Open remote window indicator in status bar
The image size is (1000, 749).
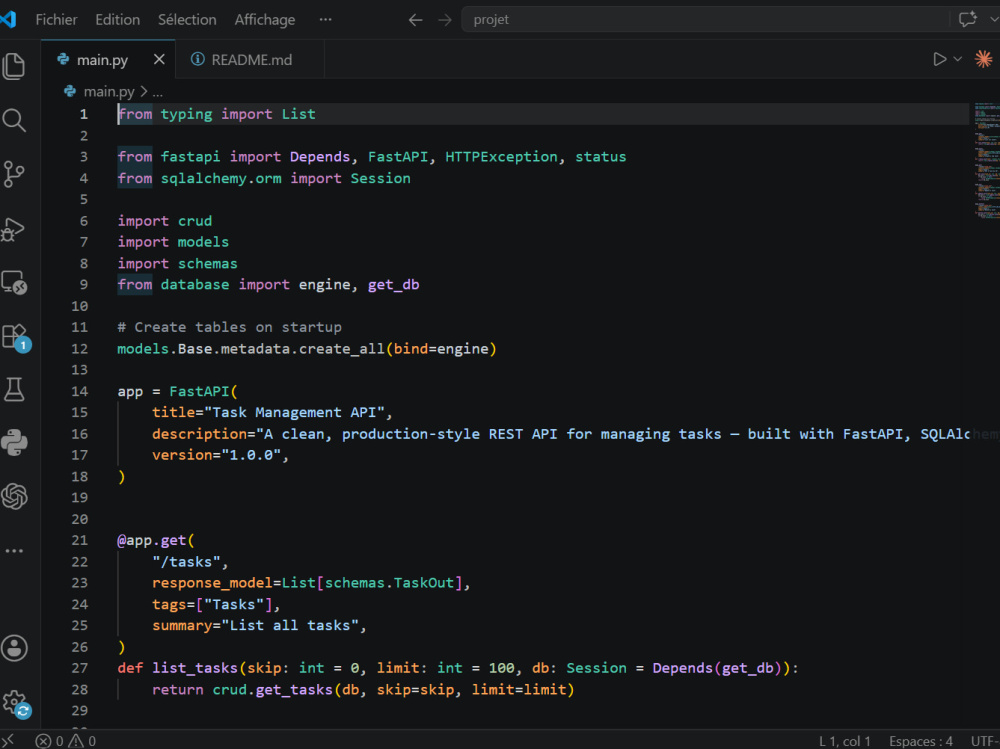(8, 740)
